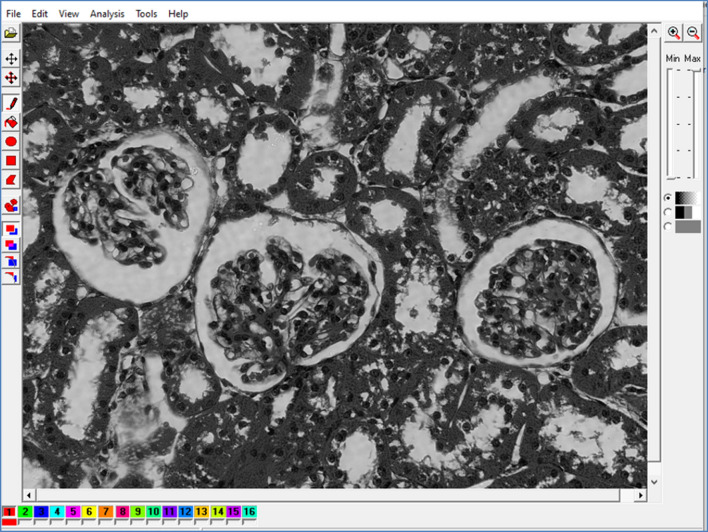Select teal color class 16
Viewport: 708px width, 532px height.
pyautogui.click(x=249, y=512)
